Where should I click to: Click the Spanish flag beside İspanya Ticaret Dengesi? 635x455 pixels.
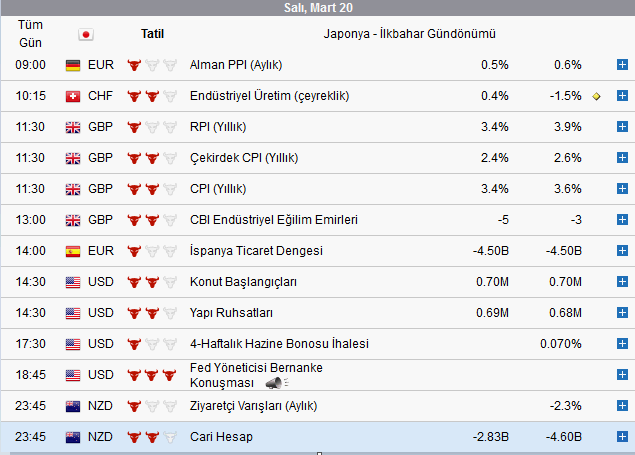click(x=73, y=251)
